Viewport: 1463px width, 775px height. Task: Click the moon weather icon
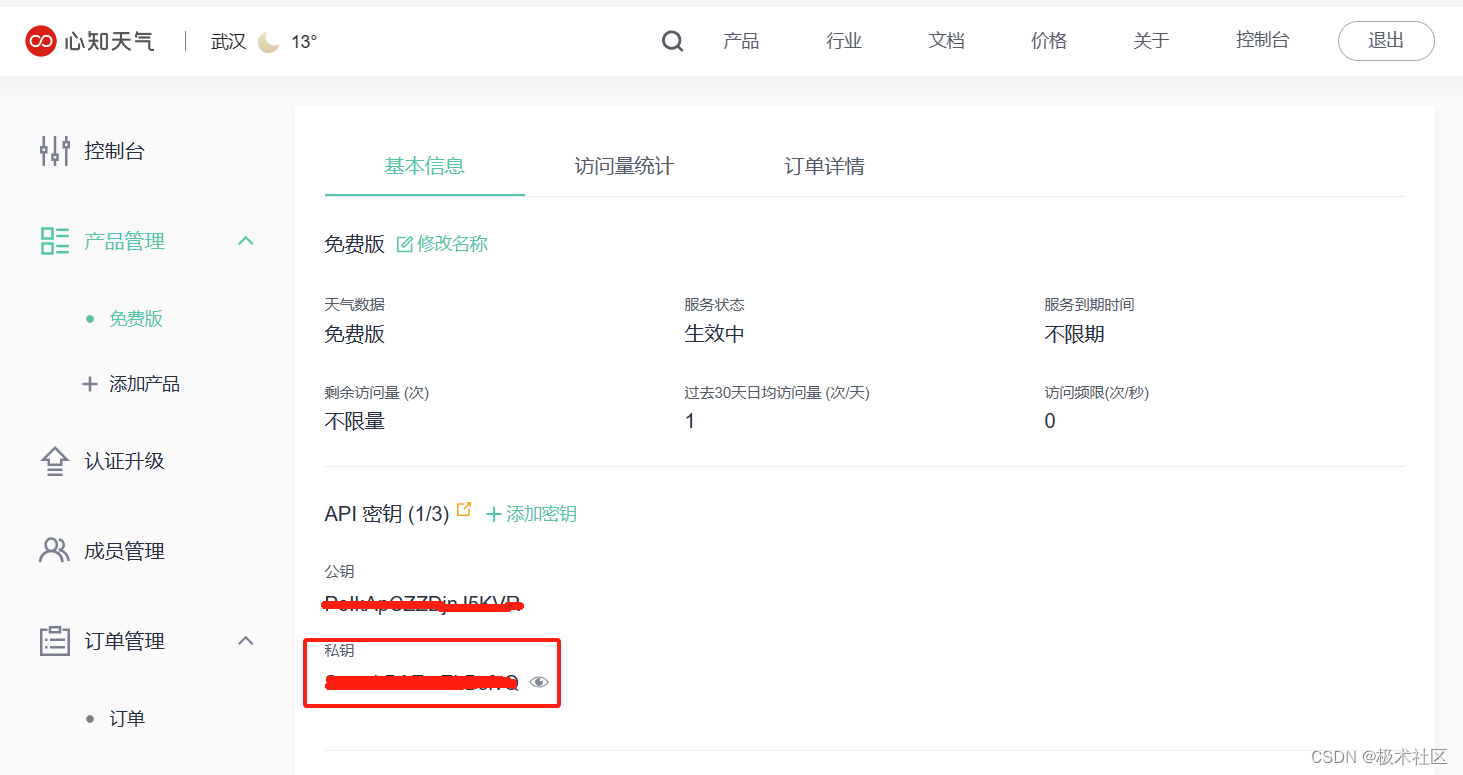[x=268, y=42]
